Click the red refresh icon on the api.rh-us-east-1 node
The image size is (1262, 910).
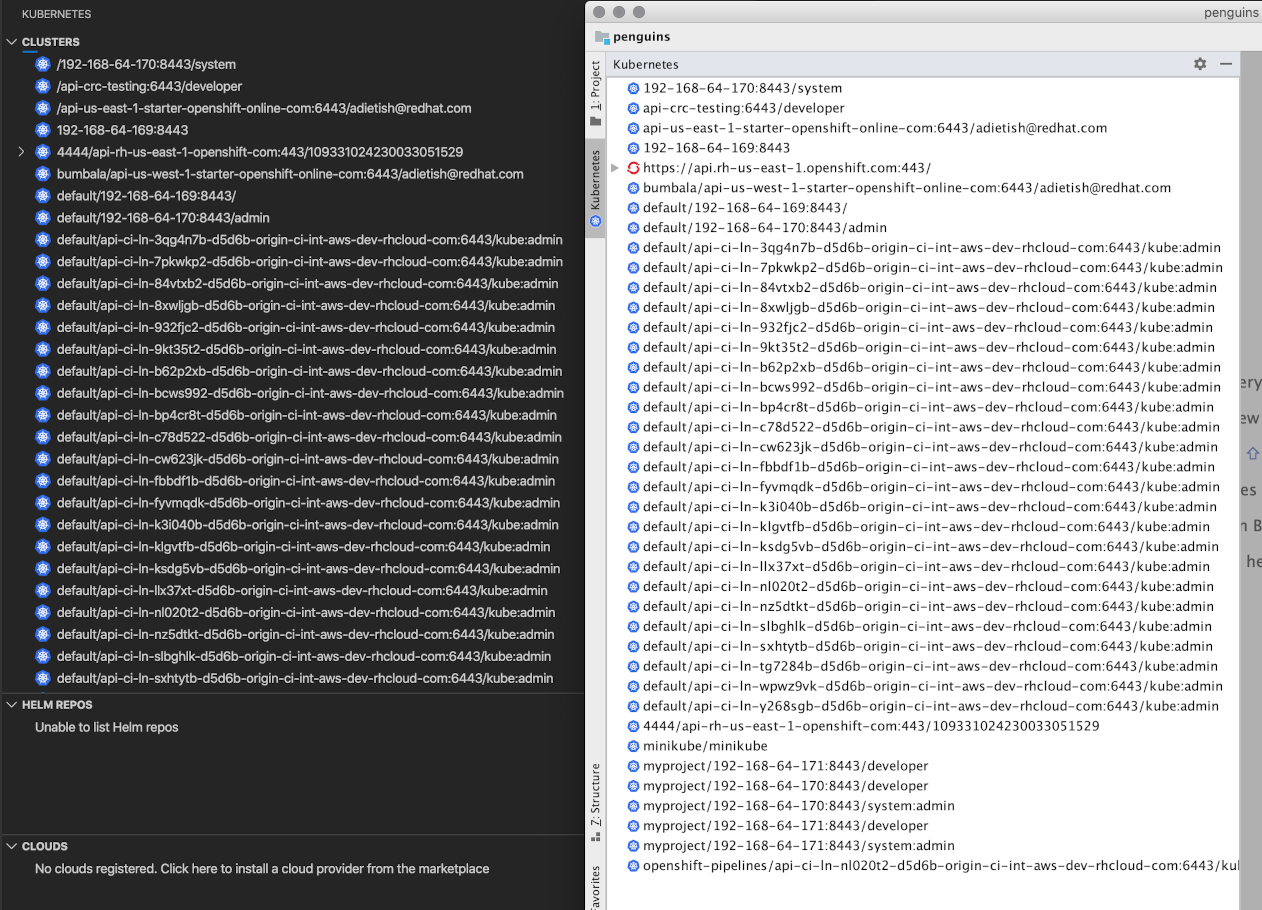tap(633, 168)
